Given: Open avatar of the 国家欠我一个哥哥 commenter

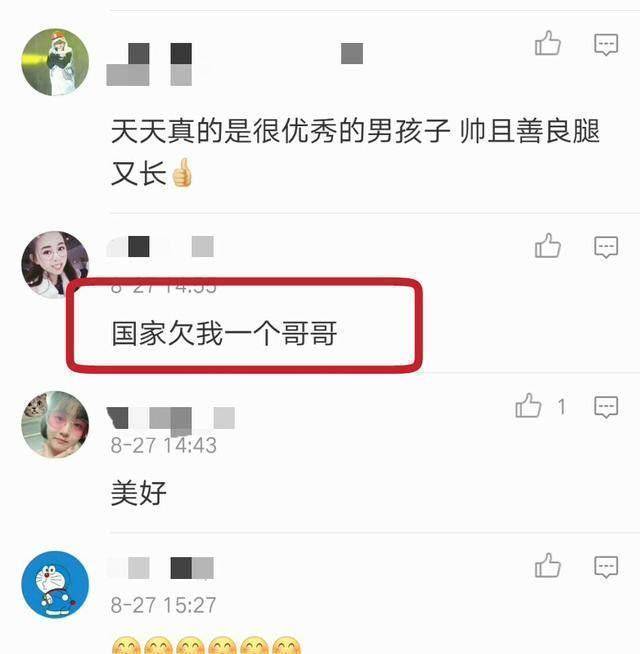Looking at the screenshot, I should [x=55, y=264].
